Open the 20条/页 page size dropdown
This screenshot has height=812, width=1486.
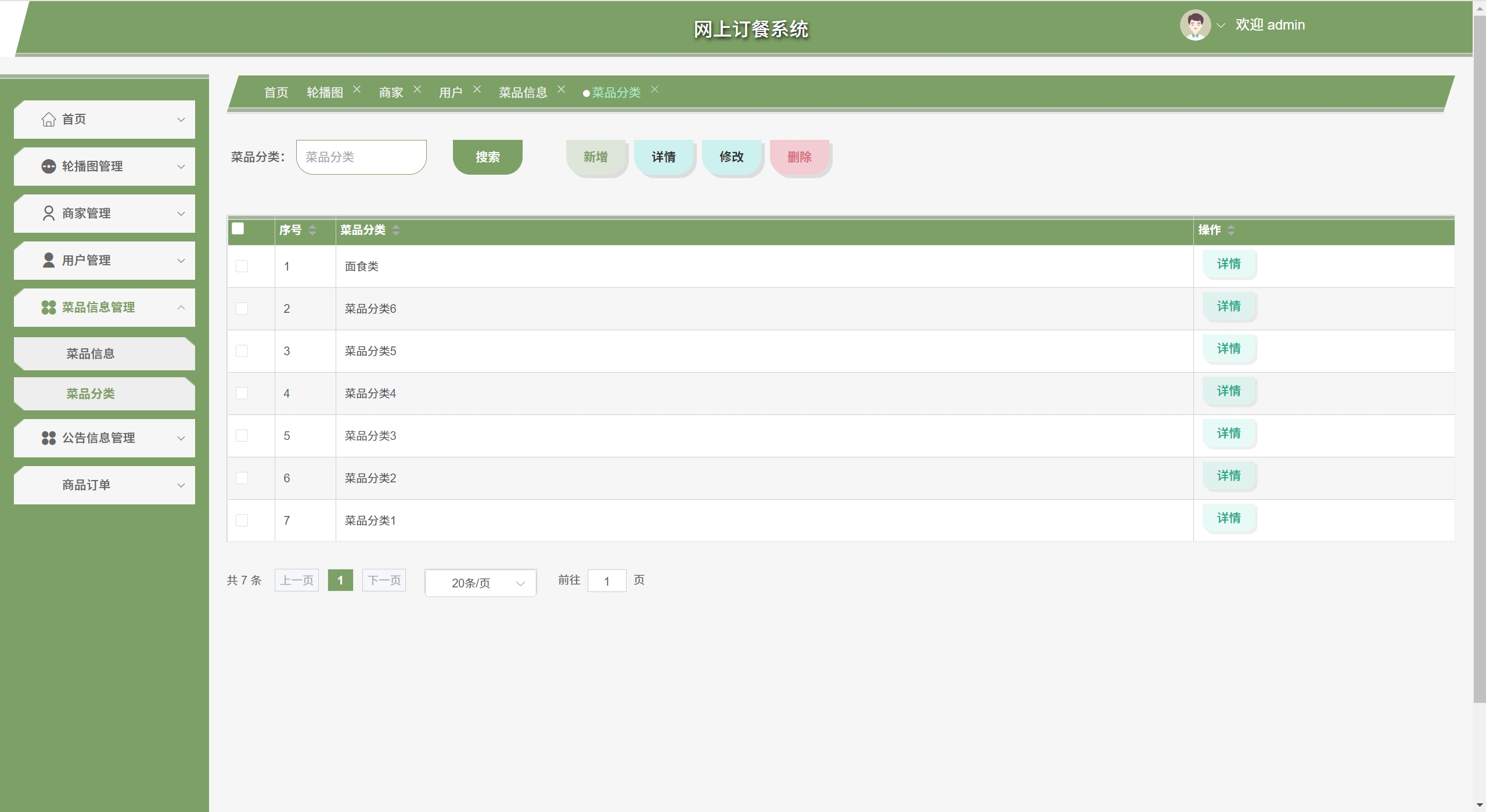pos(480,583)
